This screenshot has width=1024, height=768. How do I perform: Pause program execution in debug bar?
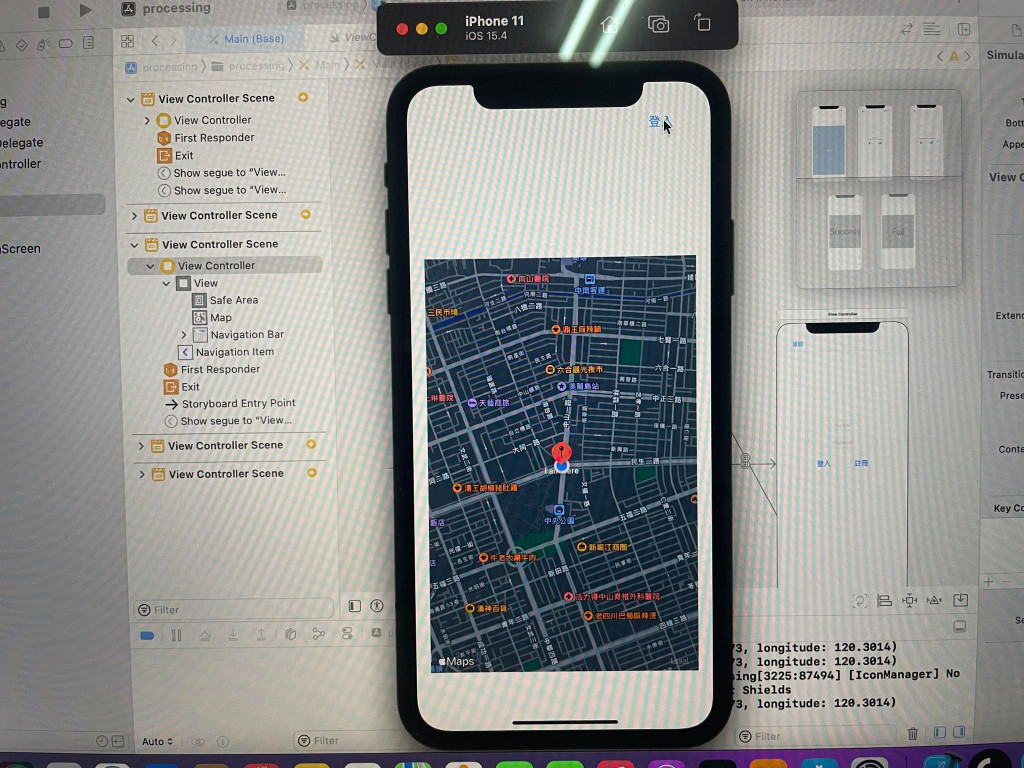176,635
